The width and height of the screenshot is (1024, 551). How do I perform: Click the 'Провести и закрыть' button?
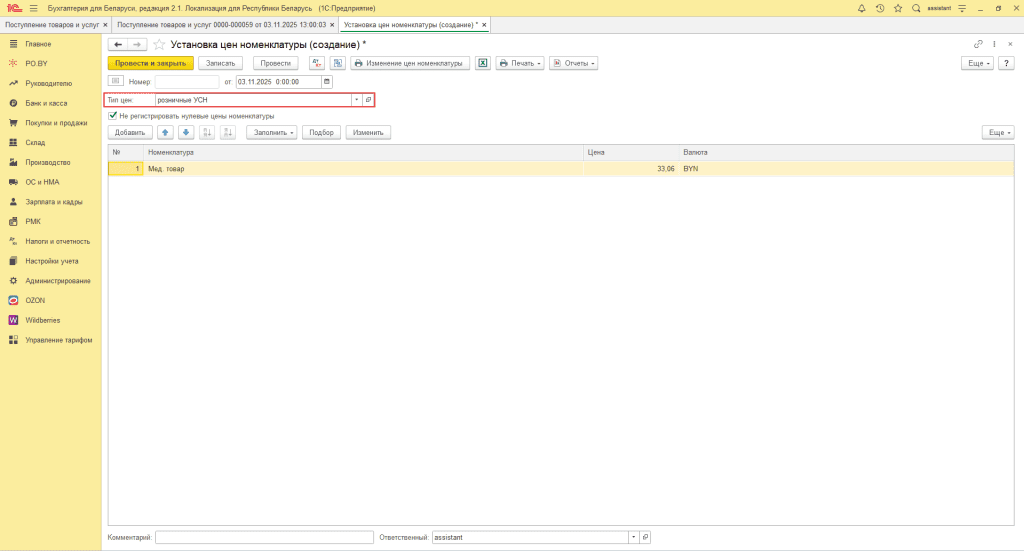[150, 63]
